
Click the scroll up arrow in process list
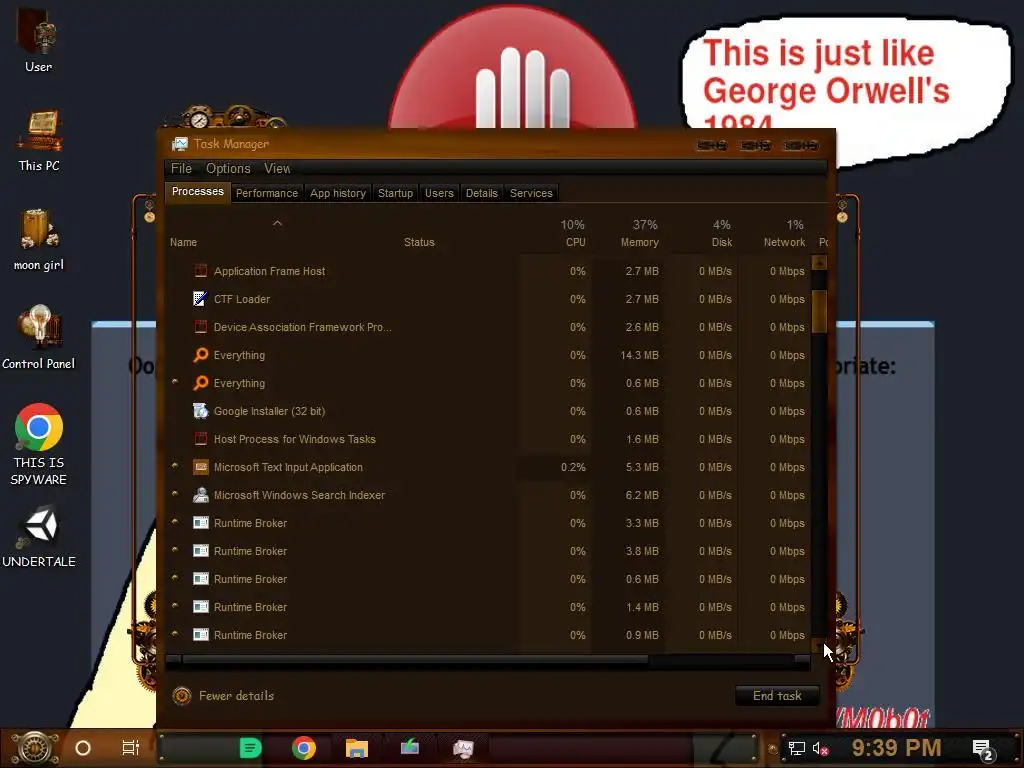819,263
